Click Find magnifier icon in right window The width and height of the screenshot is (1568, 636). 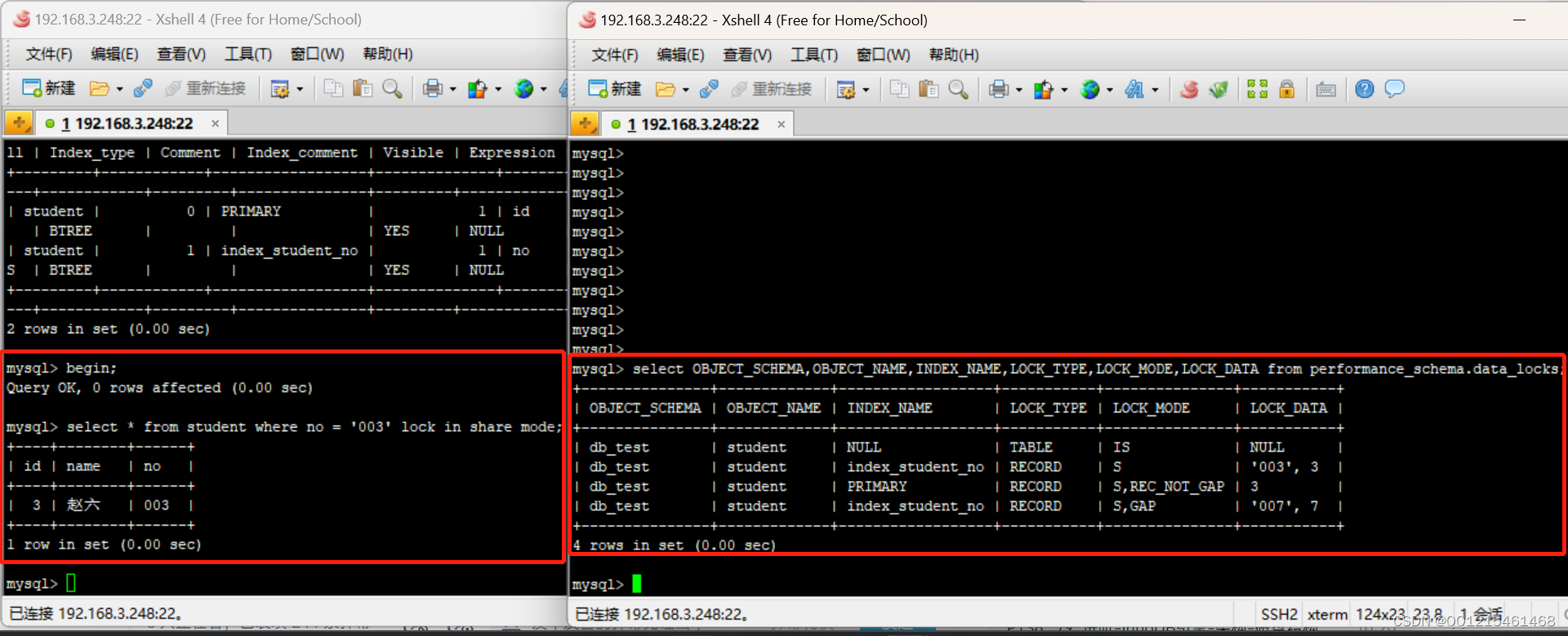tap(958, 89)
